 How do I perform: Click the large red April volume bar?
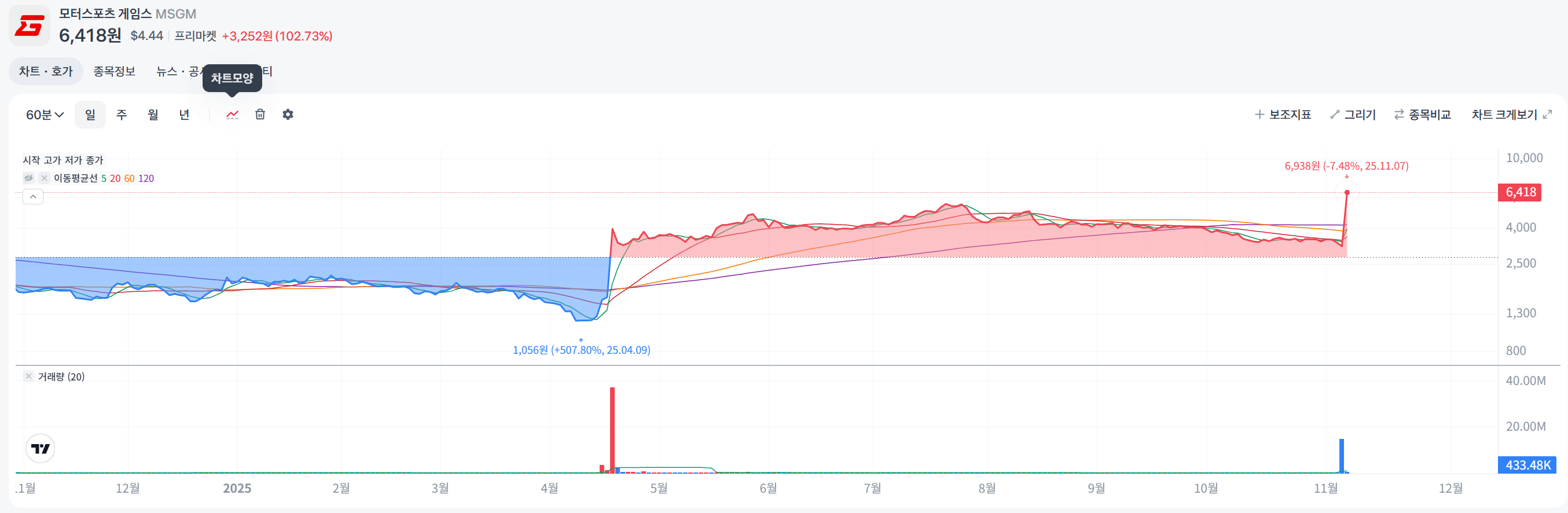coord(612,430)
